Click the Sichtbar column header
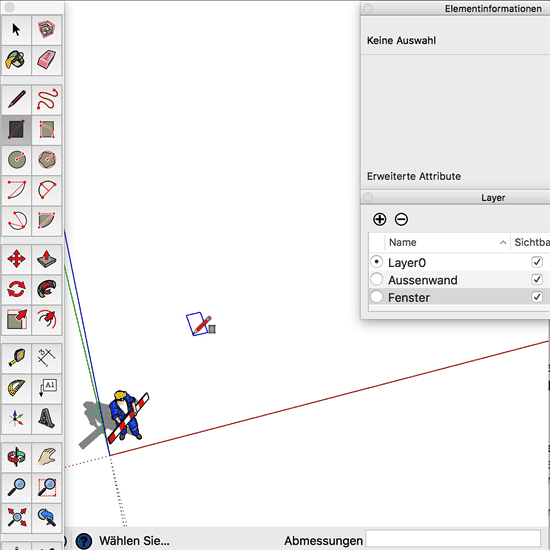 point(531,242)
